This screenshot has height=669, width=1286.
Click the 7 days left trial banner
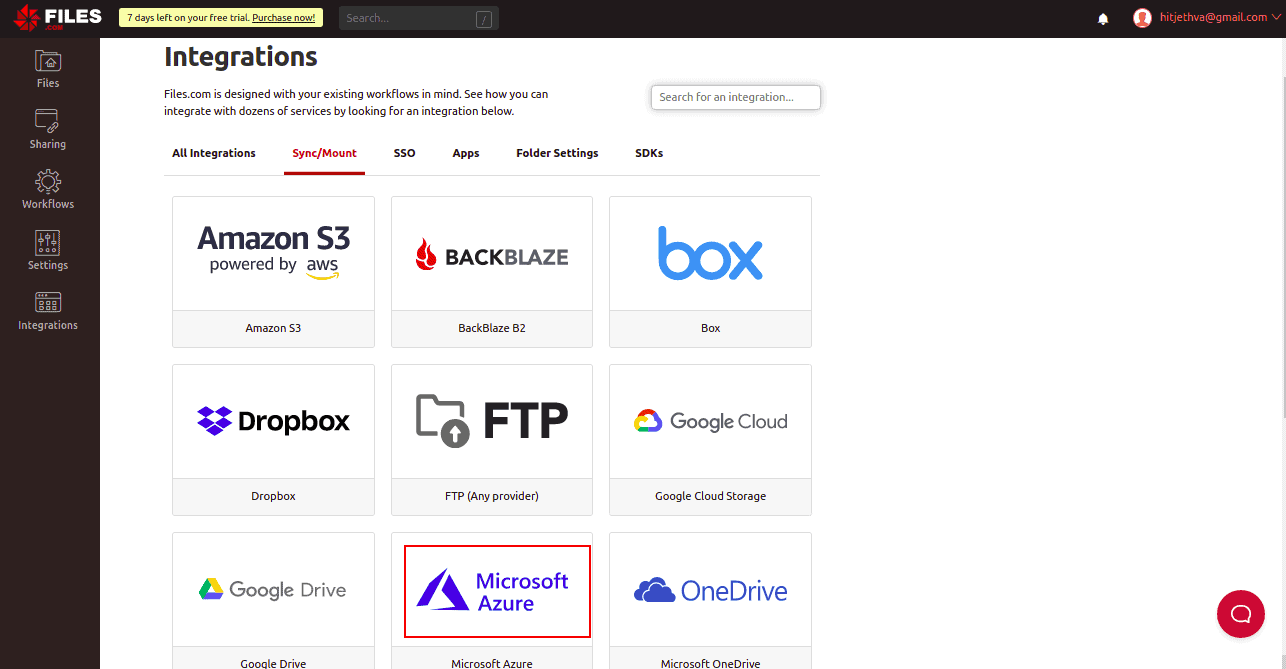pyautogui.click(x=221, y=18)
